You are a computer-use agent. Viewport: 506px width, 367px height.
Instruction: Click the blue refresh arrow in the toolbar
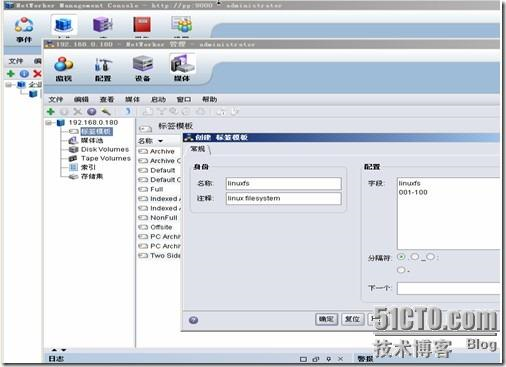coord(128,112)
